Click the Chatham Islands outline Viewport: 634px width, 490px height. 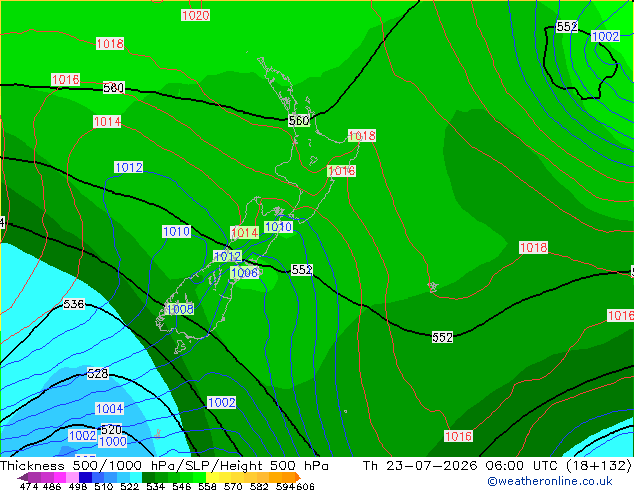[x=433, y=287]
